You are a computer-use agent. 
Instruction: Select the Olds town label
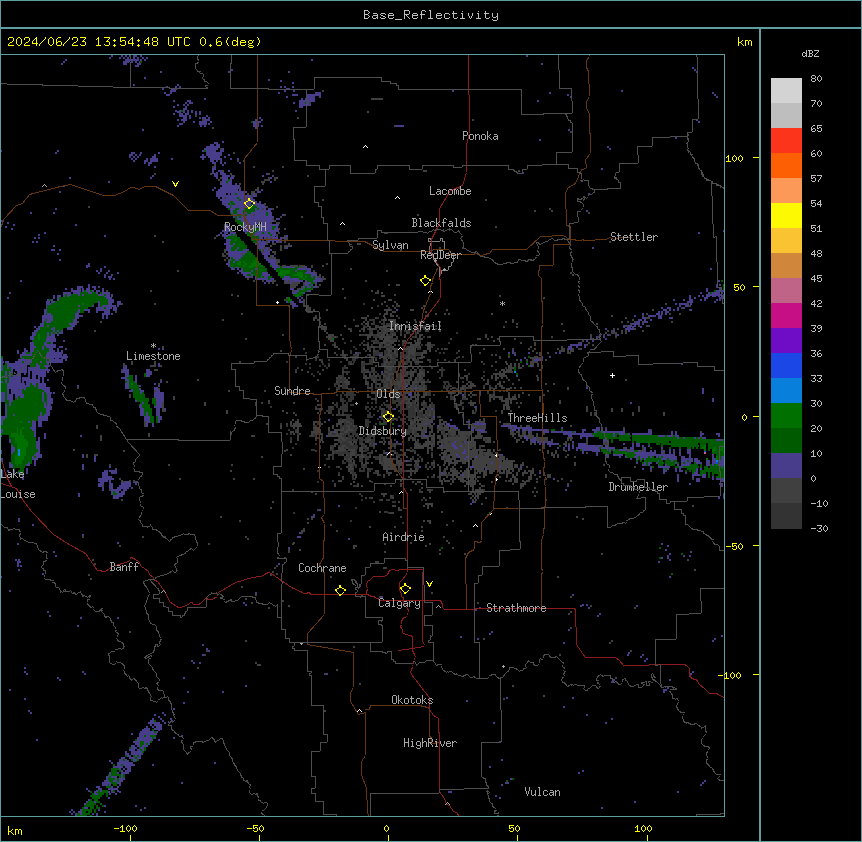point(388,394)
